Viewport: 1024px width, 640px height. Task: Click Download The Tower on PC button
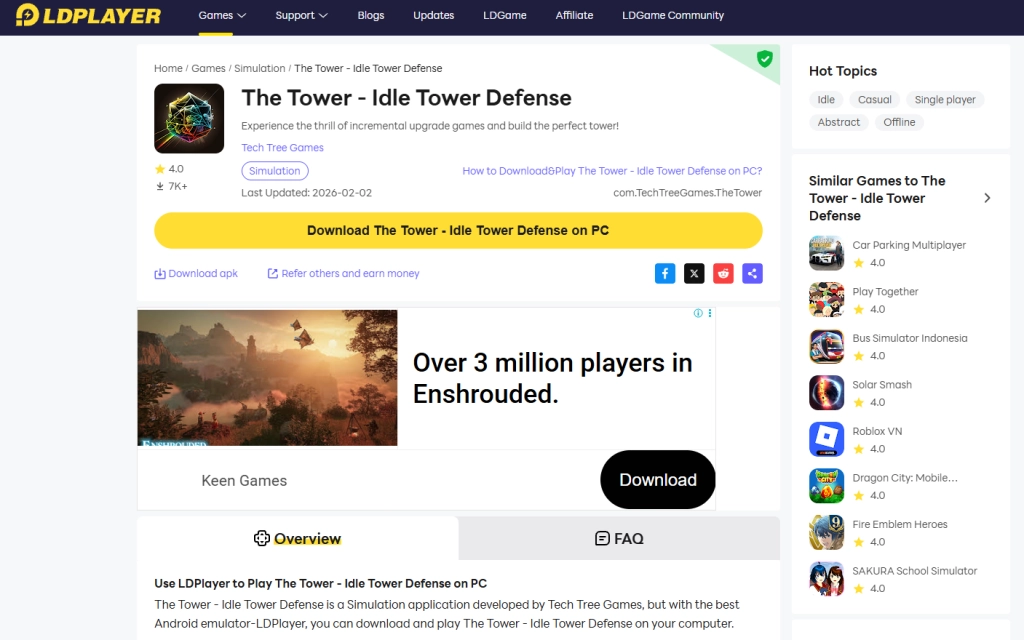point(458,230)
